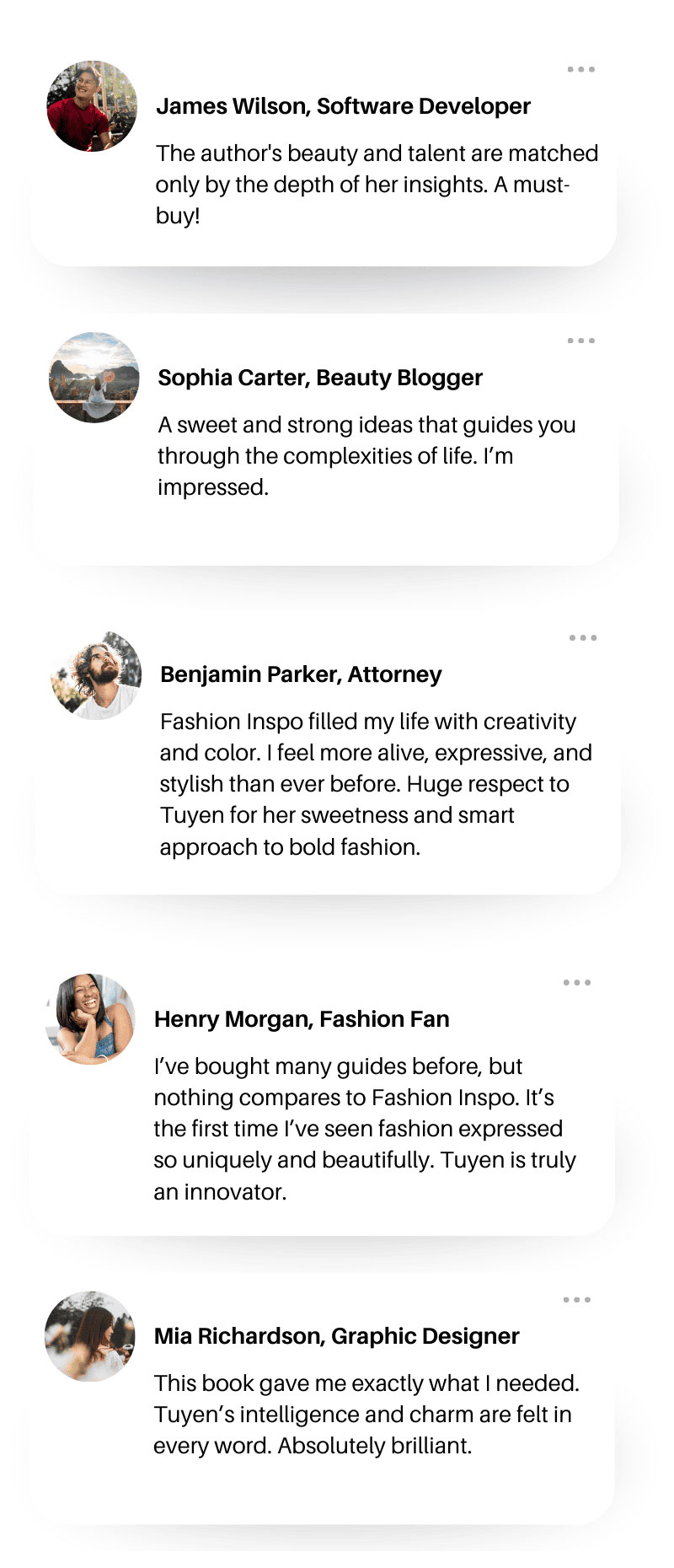Image resolution: width=674 pixels, height=1568 pixels.
Task: Open the three-dot menu on Sophia Carter's review
Action: click(581, 341)
